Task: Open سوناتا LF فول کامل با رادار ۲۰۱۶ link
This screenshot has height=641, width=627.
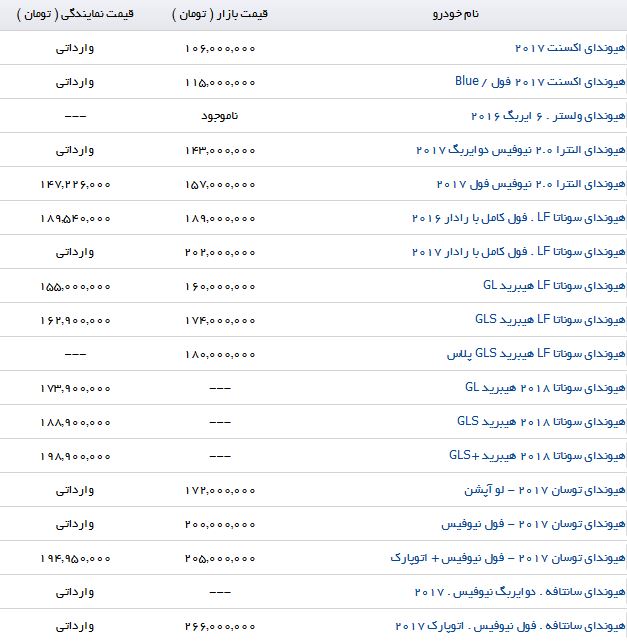Action: (518, 218)
